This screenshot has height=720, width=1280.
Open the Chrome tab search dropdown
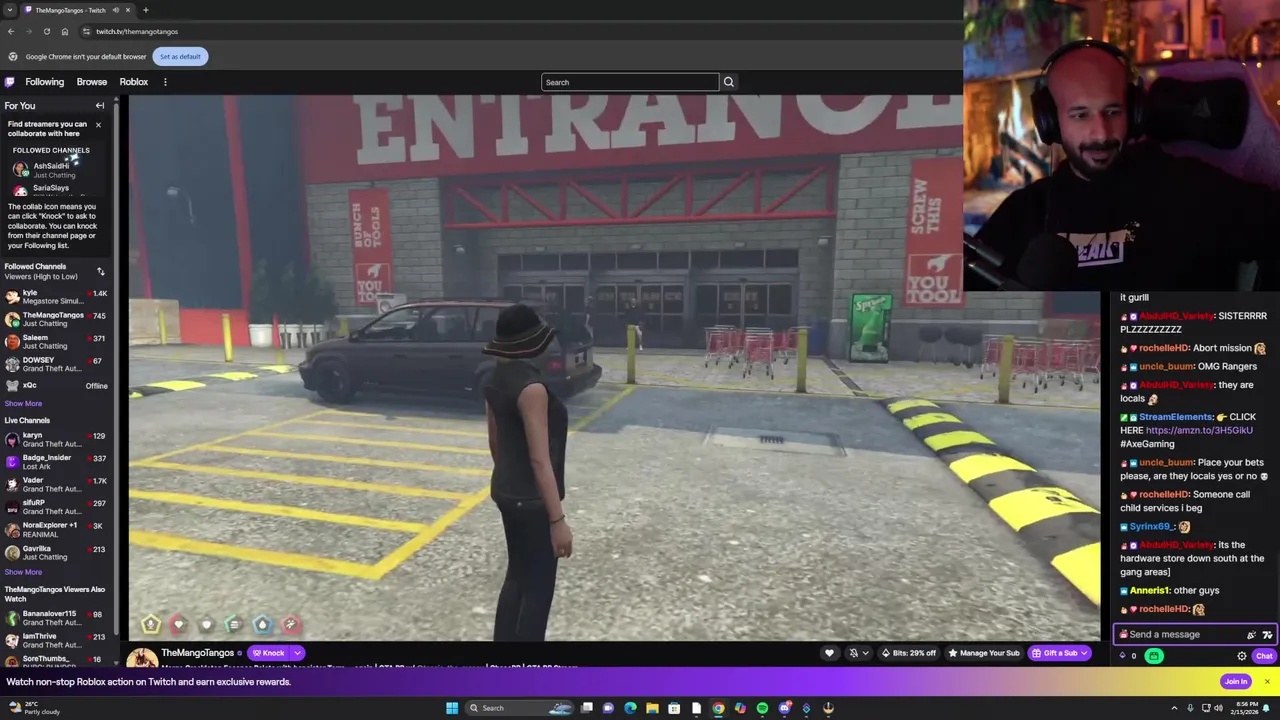point(9,10)
